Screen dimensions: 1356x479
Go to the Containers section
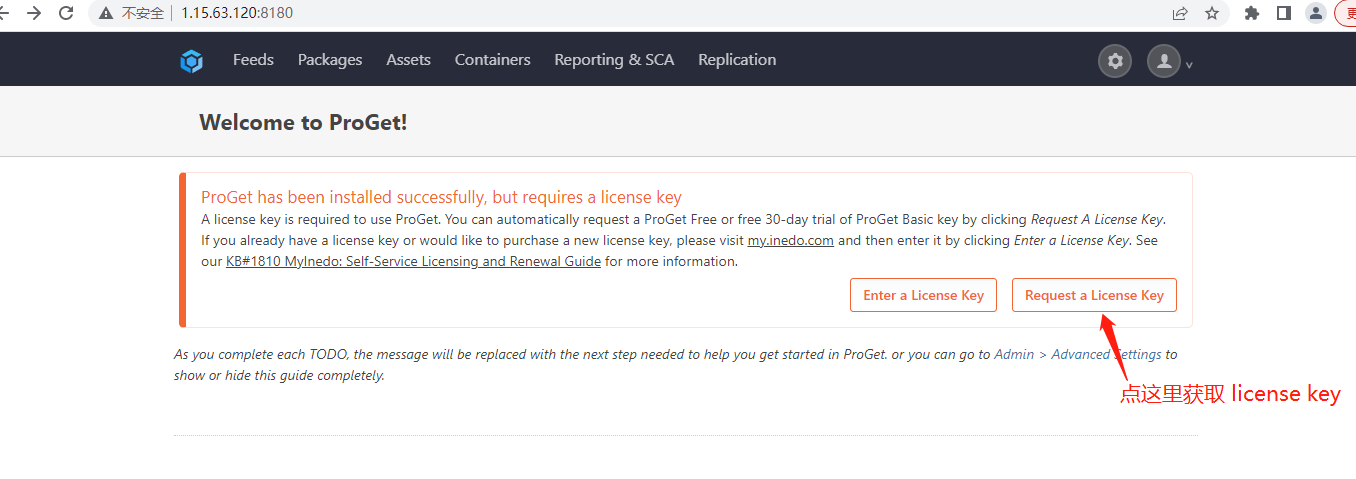492,60
